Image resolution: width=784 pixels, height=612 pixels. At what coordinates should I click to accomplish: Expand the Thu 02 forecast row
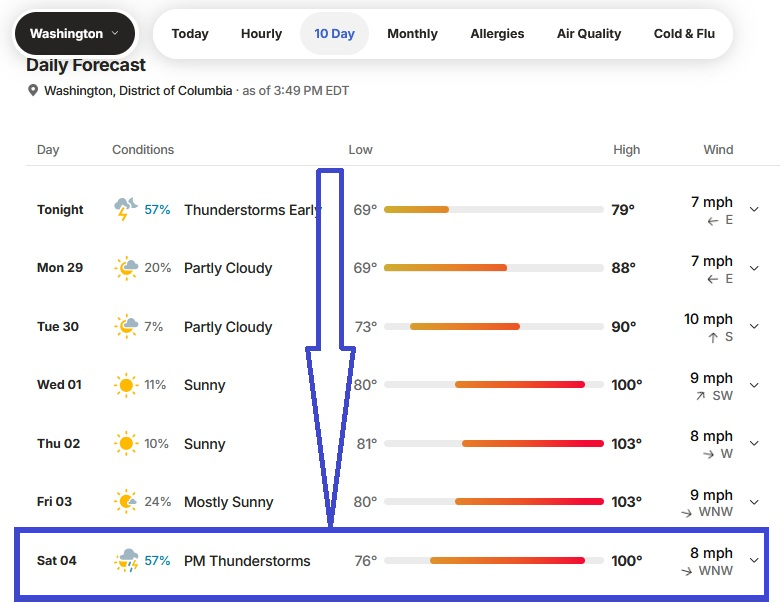tap(754, 443)
